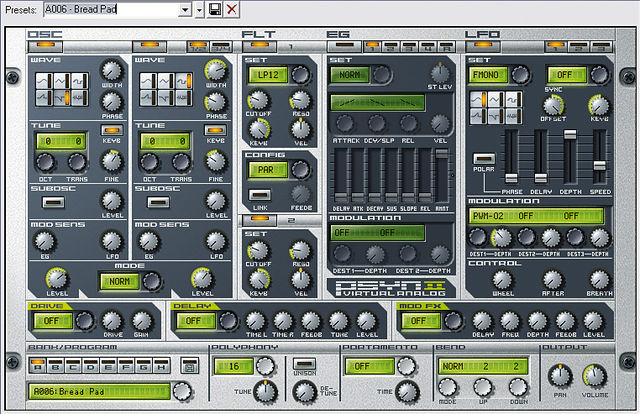Delete the preset with the red X icon
The image size is (640, 414).
pos(232,9)
